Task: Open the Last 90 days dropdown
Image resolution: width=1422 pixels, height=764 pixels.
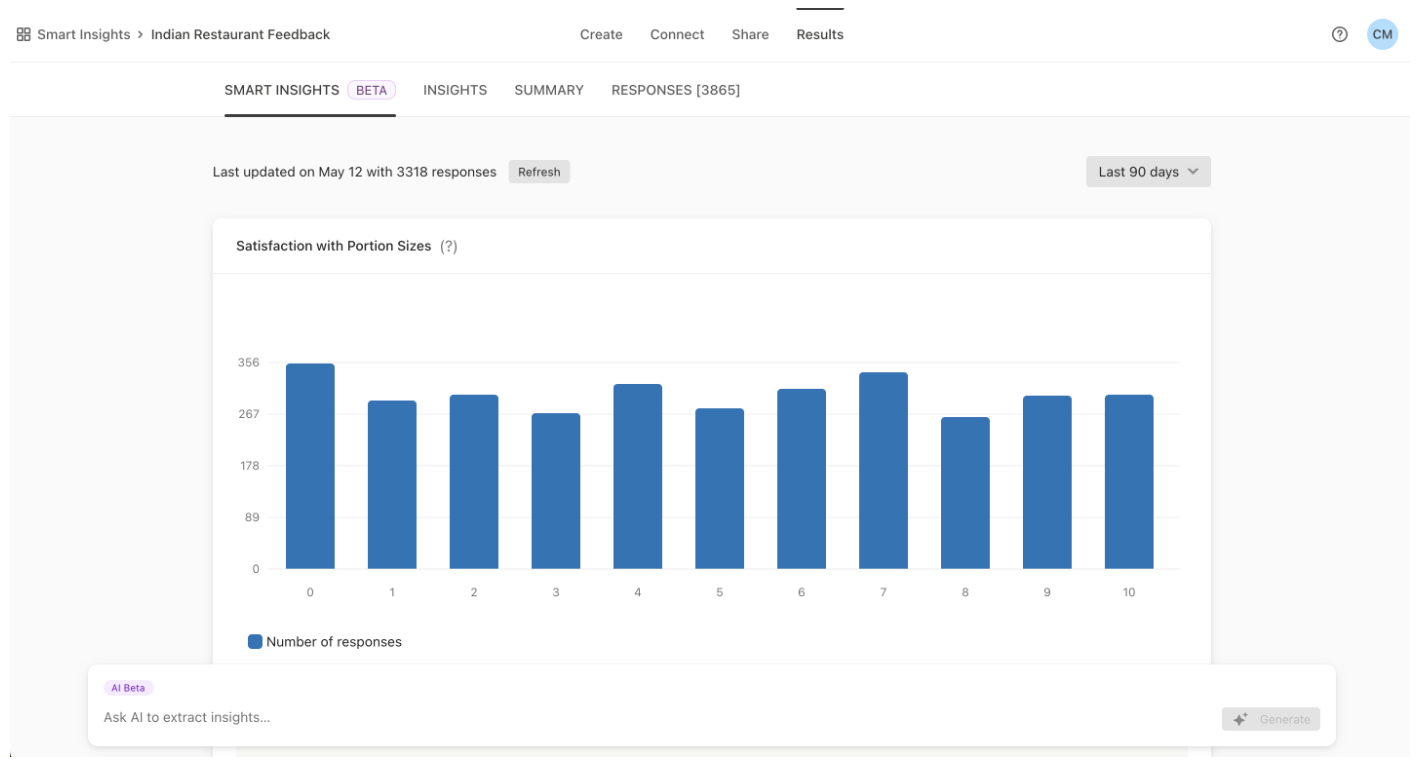Action: (1148, 172)
